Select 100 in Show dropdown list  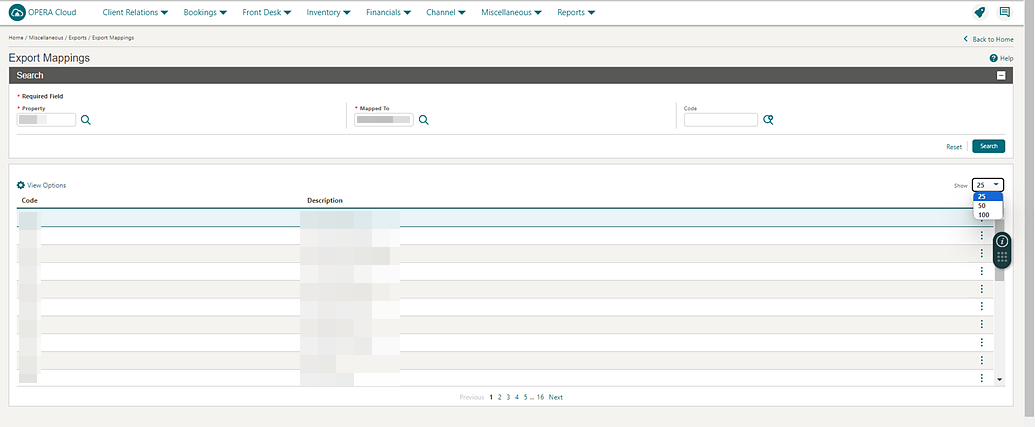pos(987,215)
